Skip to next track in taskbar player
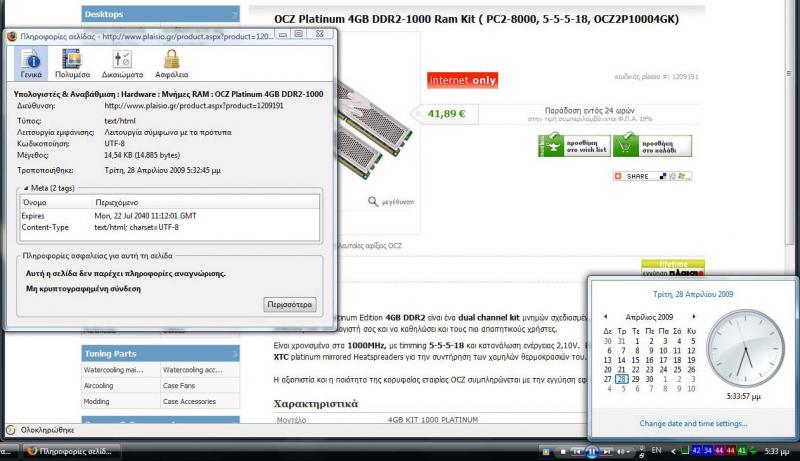The height and width of the screenshot is (461, 800). tap(607, 452)
